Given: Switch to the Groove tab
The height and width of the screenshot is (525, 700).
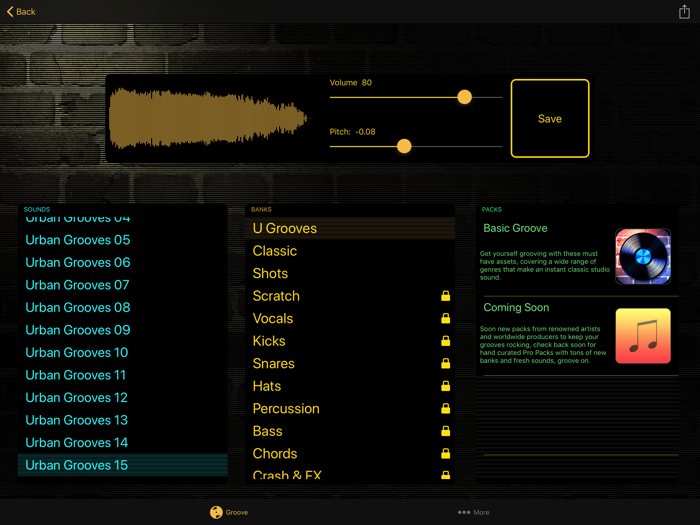Looking at the screenshot, I should click(229, 512).
